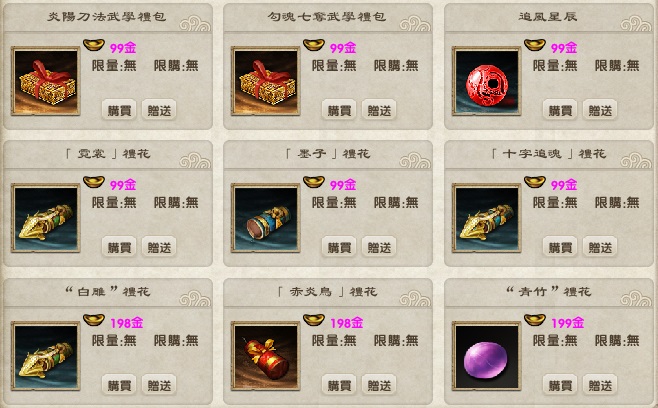
Task: Click the 勾魂七奪武學禮包 gift box icon
Action: click(x=265, y=81)
